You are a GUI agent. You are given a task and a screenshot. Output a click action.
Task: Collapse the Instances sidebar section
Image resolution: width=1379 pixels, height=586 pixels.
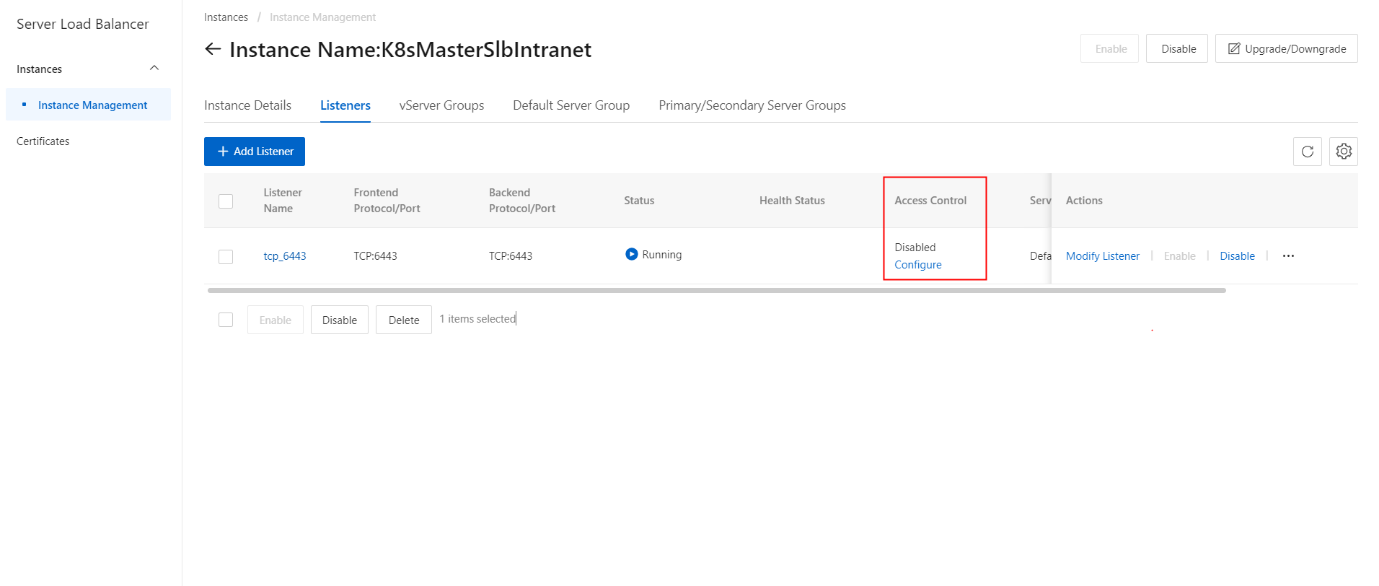[154, 69]
